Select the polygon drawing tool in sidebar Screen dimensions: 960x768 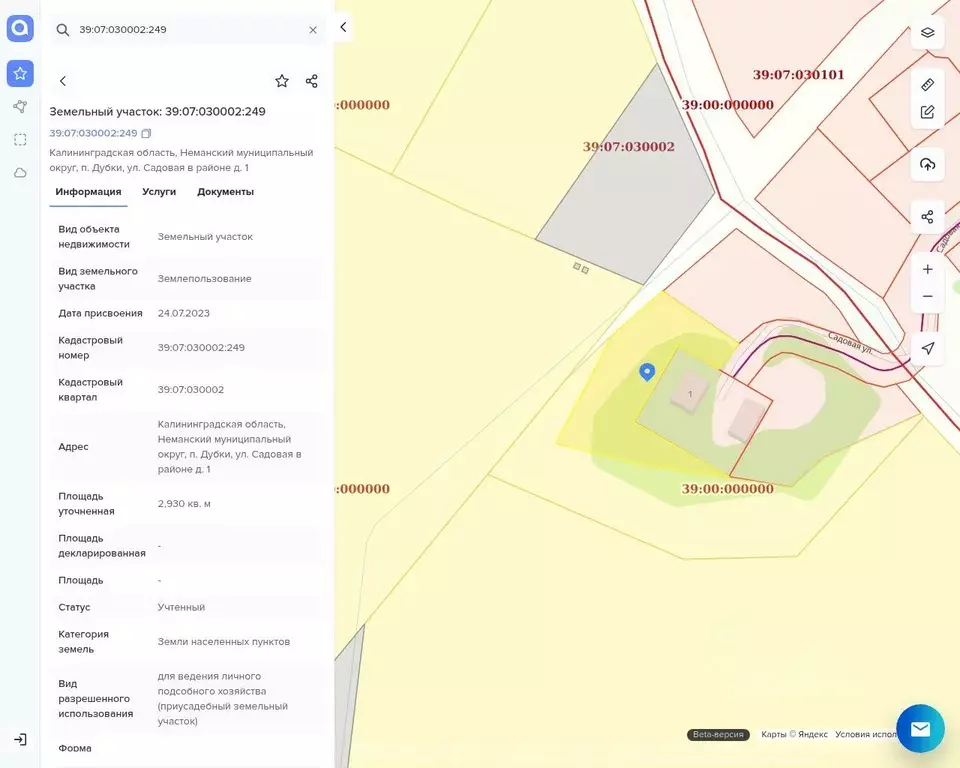(x=20, y=107)
